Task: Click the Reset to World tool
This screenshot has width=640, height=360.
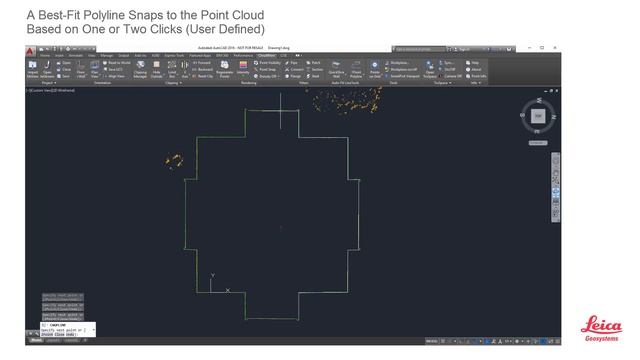Action: pos(117,63)
